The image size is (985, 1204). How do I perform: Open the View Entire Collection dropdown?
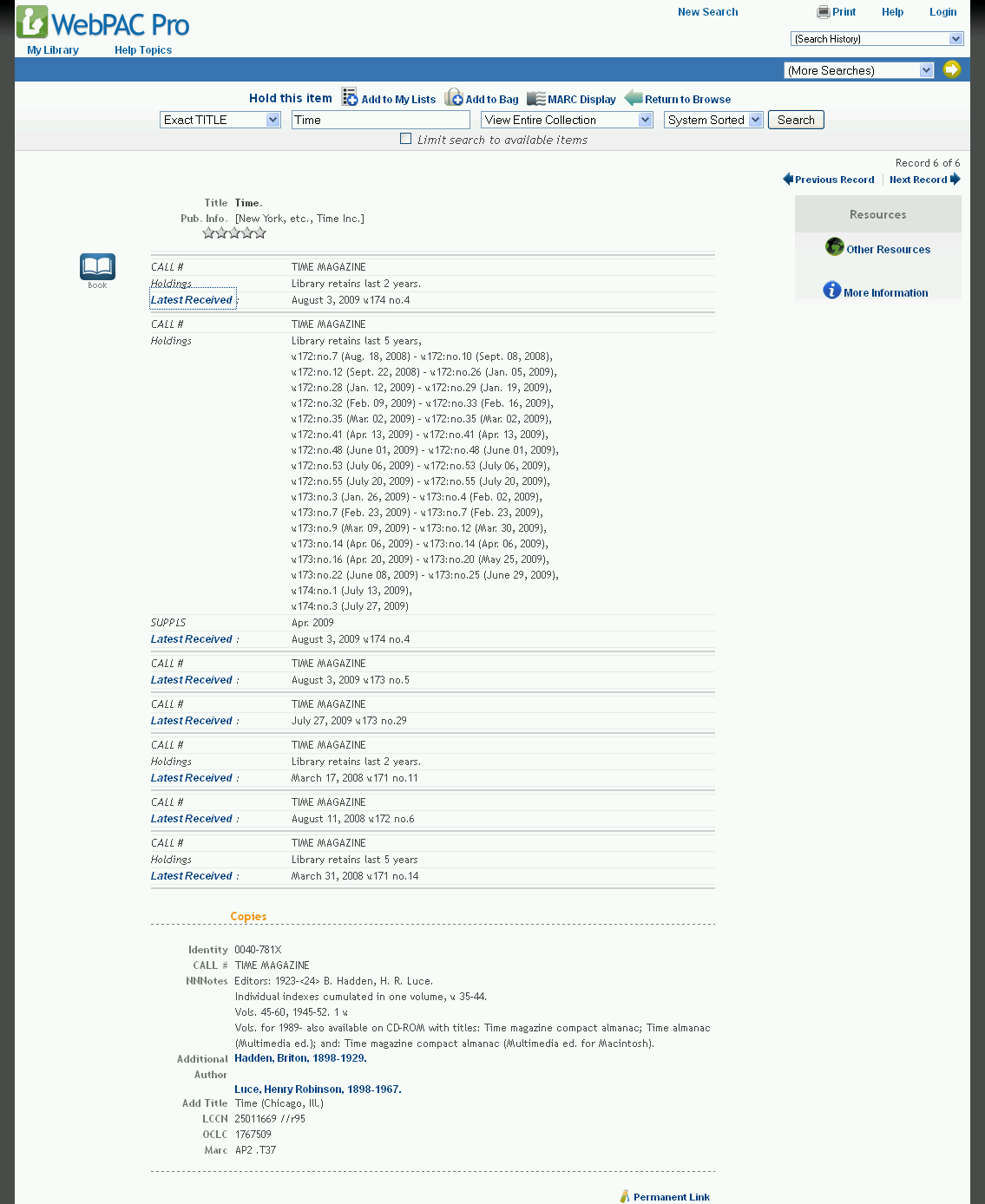tap(567, 120)
